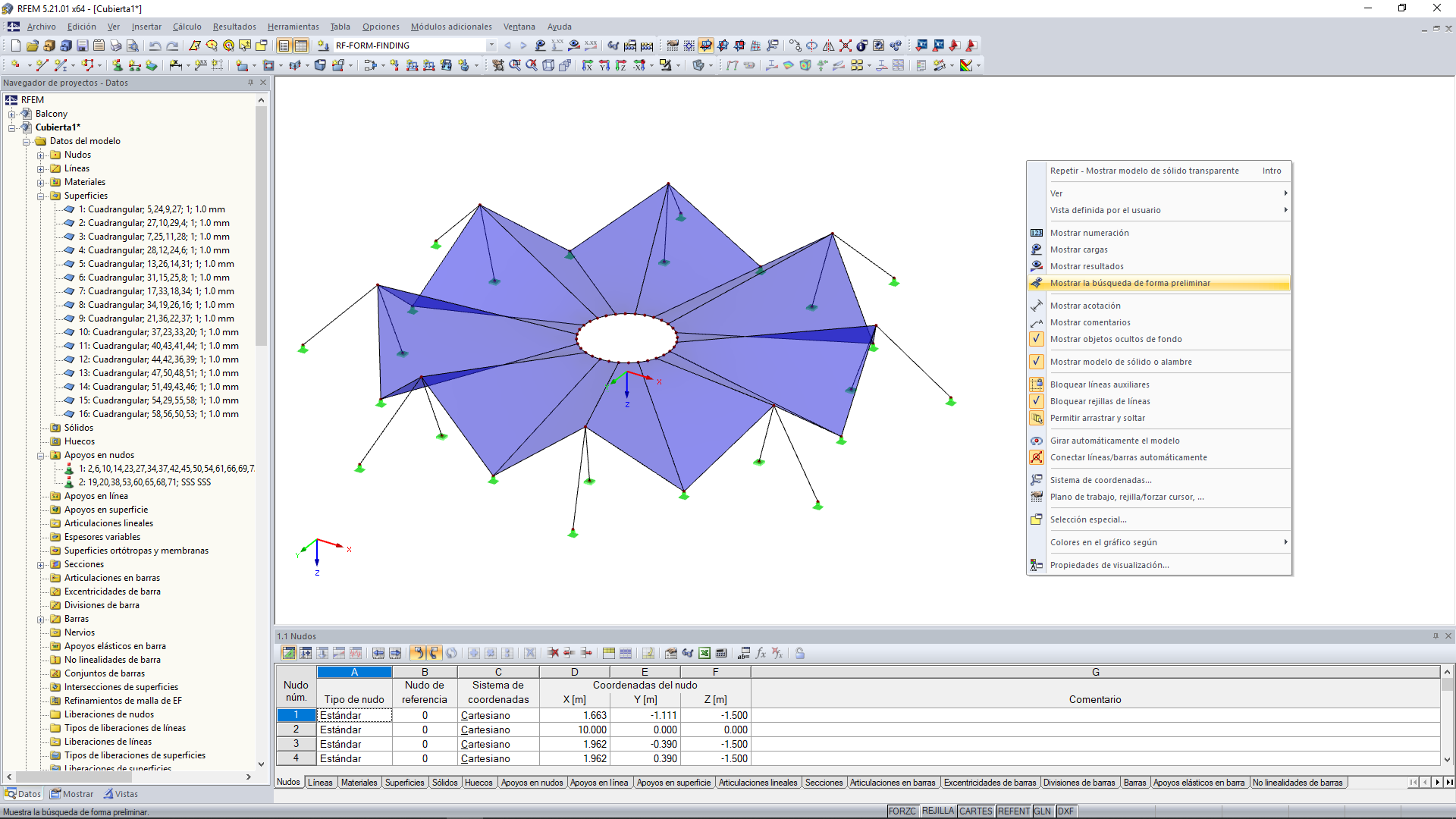1456x819 pixels.
Task: Open the Vistas navigator tab
Action: point(121,794)
